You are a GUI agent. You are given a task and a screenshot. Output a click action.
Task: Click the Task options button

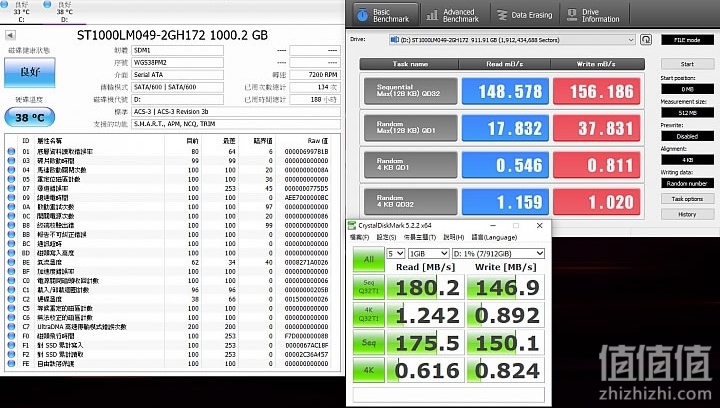click(x=687, y=199)
